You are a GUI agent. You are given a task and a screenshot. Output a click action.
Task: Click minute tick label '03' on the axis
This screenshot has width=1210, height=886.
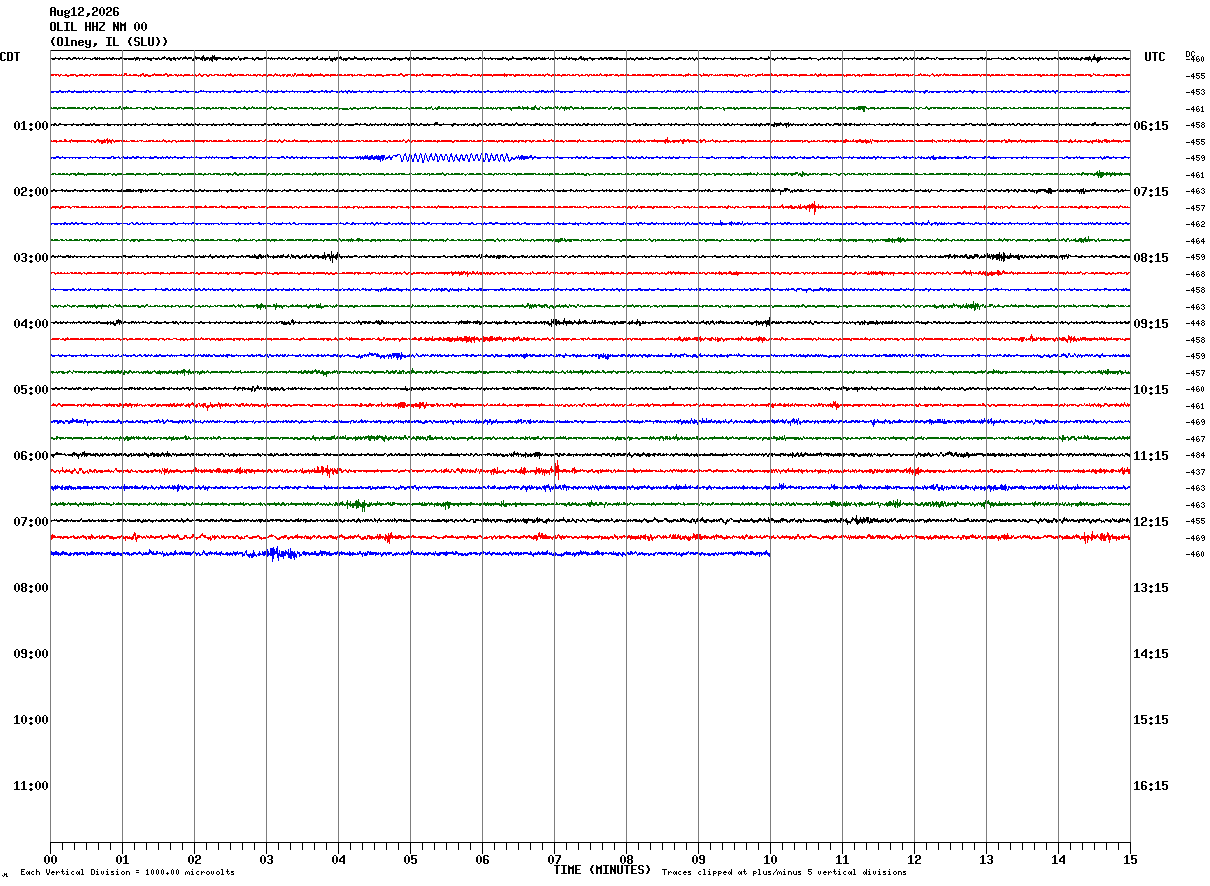pyautogui.click(x=266, y=860)
